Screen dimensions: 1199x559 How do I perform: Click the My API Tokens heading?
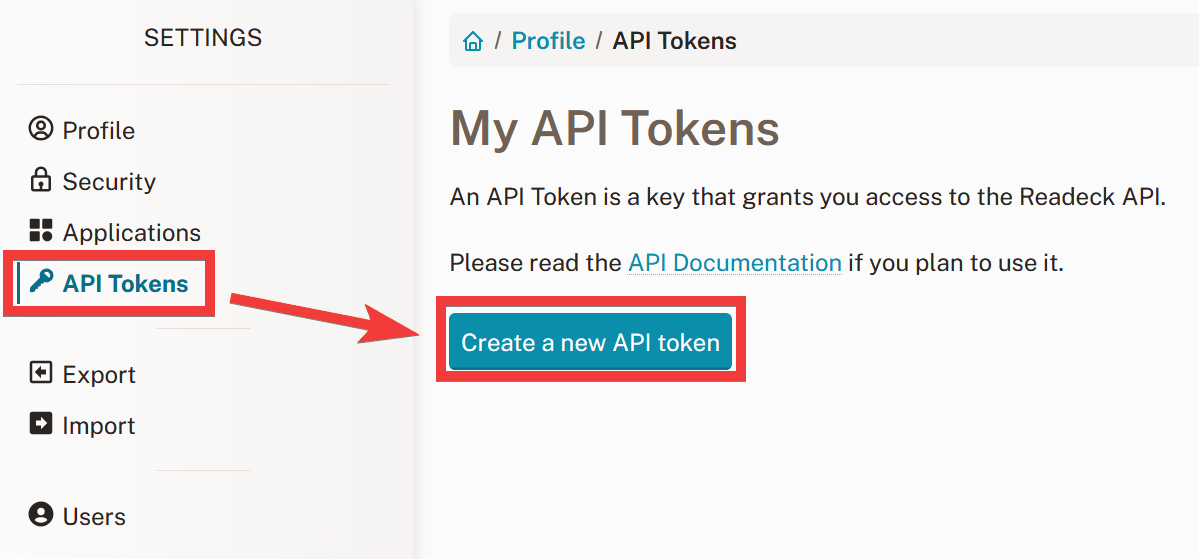pyautogui.click(x=614, y=129)
